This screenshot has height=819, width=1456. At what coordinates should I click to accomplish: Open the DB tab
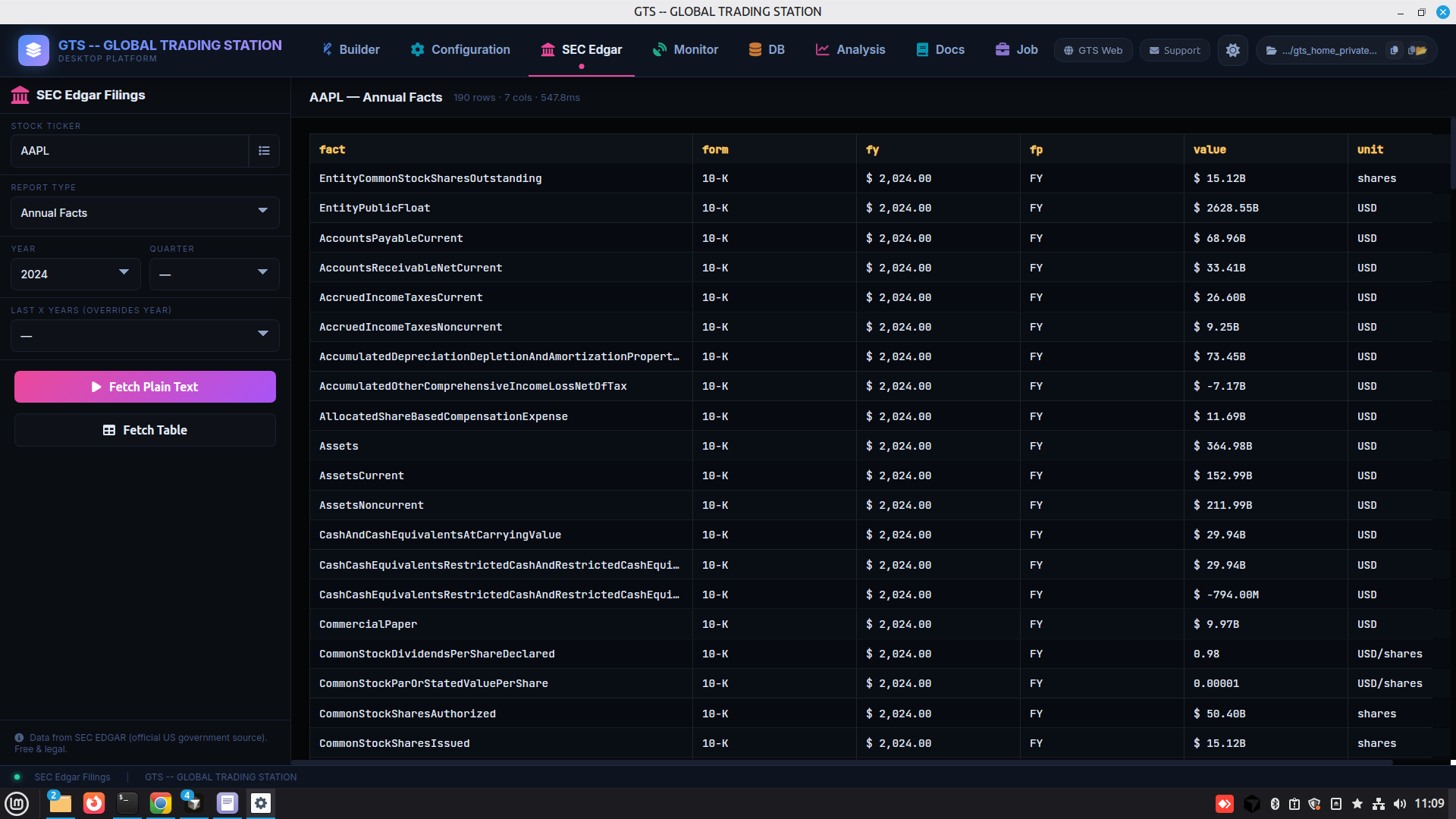[767, 50]
